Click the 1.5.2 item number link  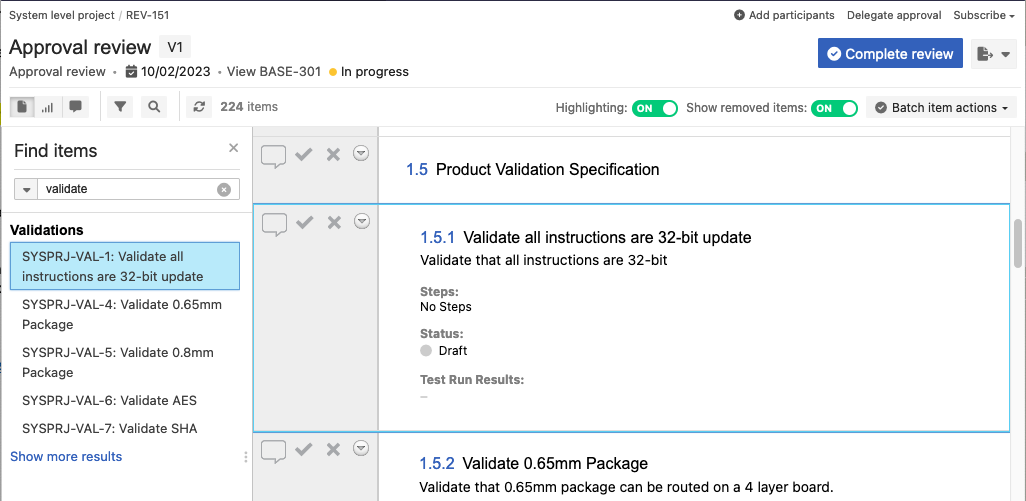437,464
